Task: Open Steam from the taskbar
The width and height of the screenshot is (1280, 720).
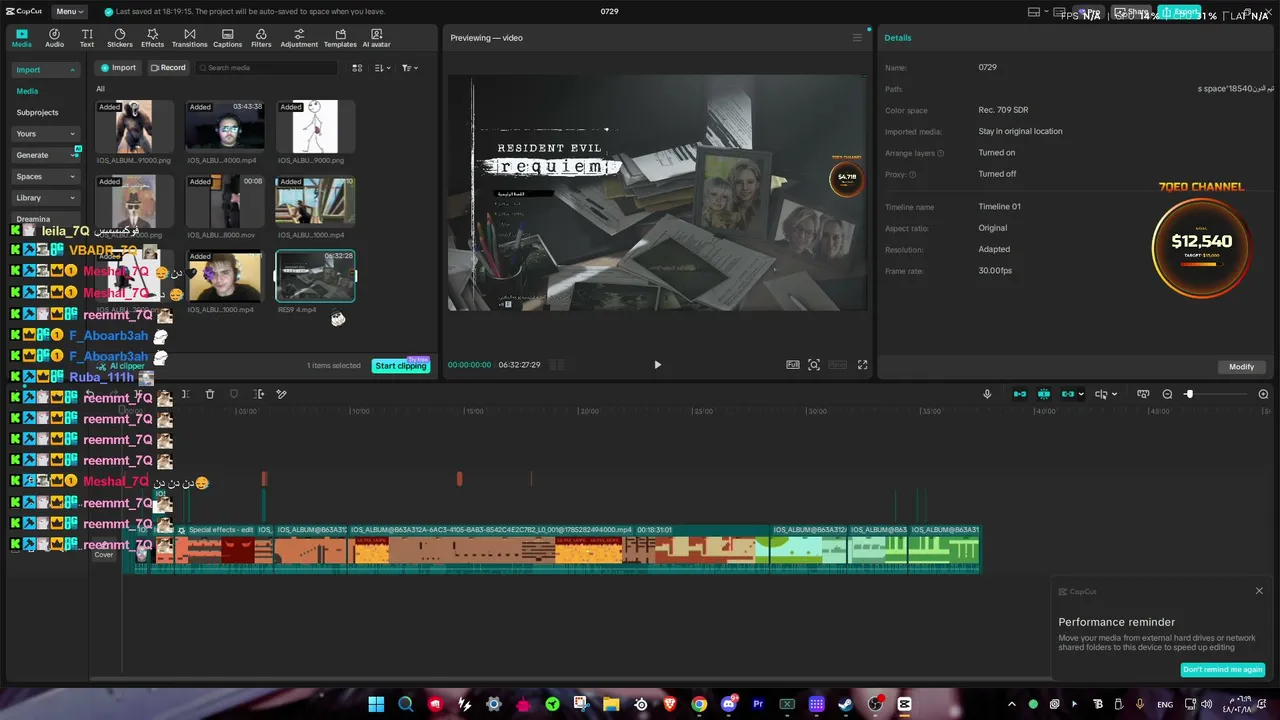Action: click(846, 705)
